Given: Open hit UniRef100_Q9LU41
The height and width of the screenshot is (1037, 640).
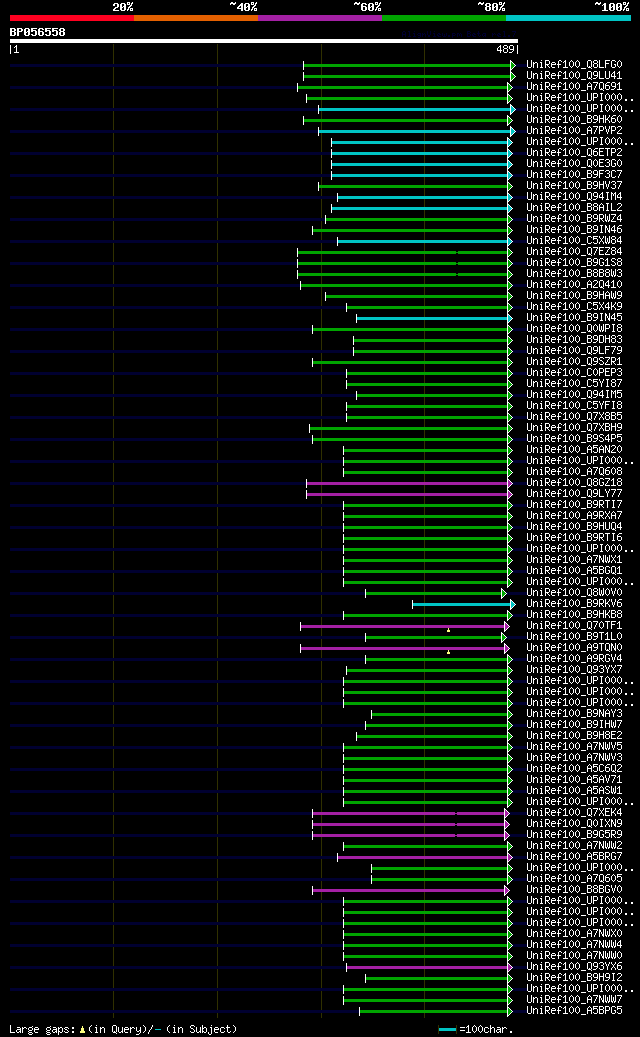Looking at the screenshot, I should tap(574, 76).
